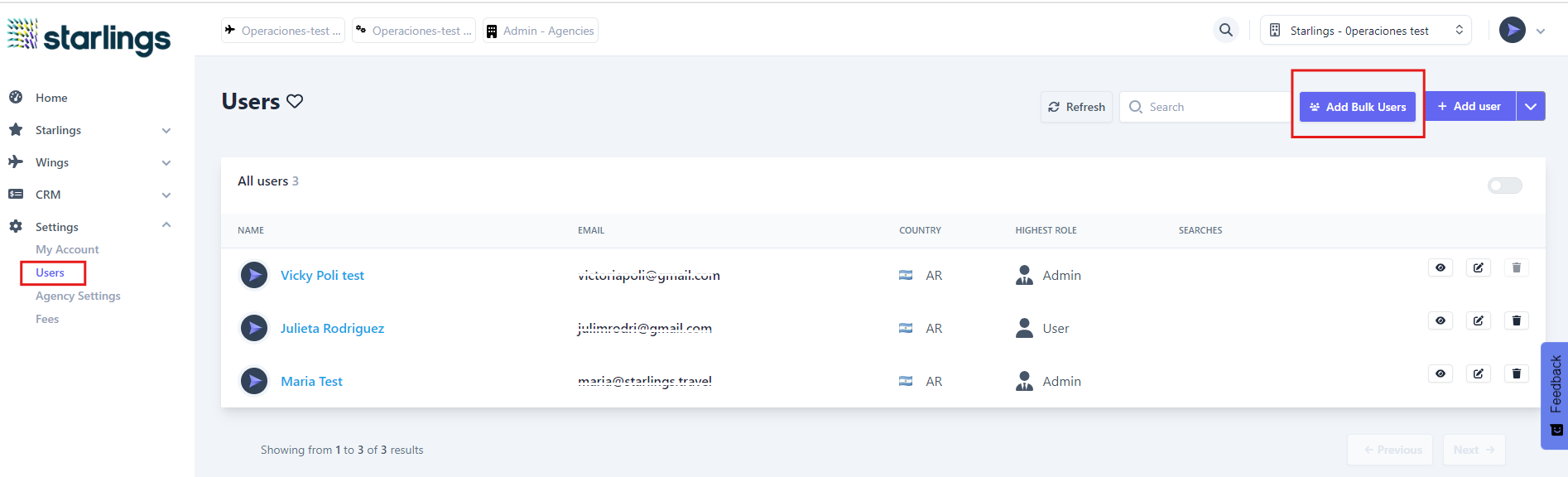Click the Starlings logo

click(x=89, y=36)
